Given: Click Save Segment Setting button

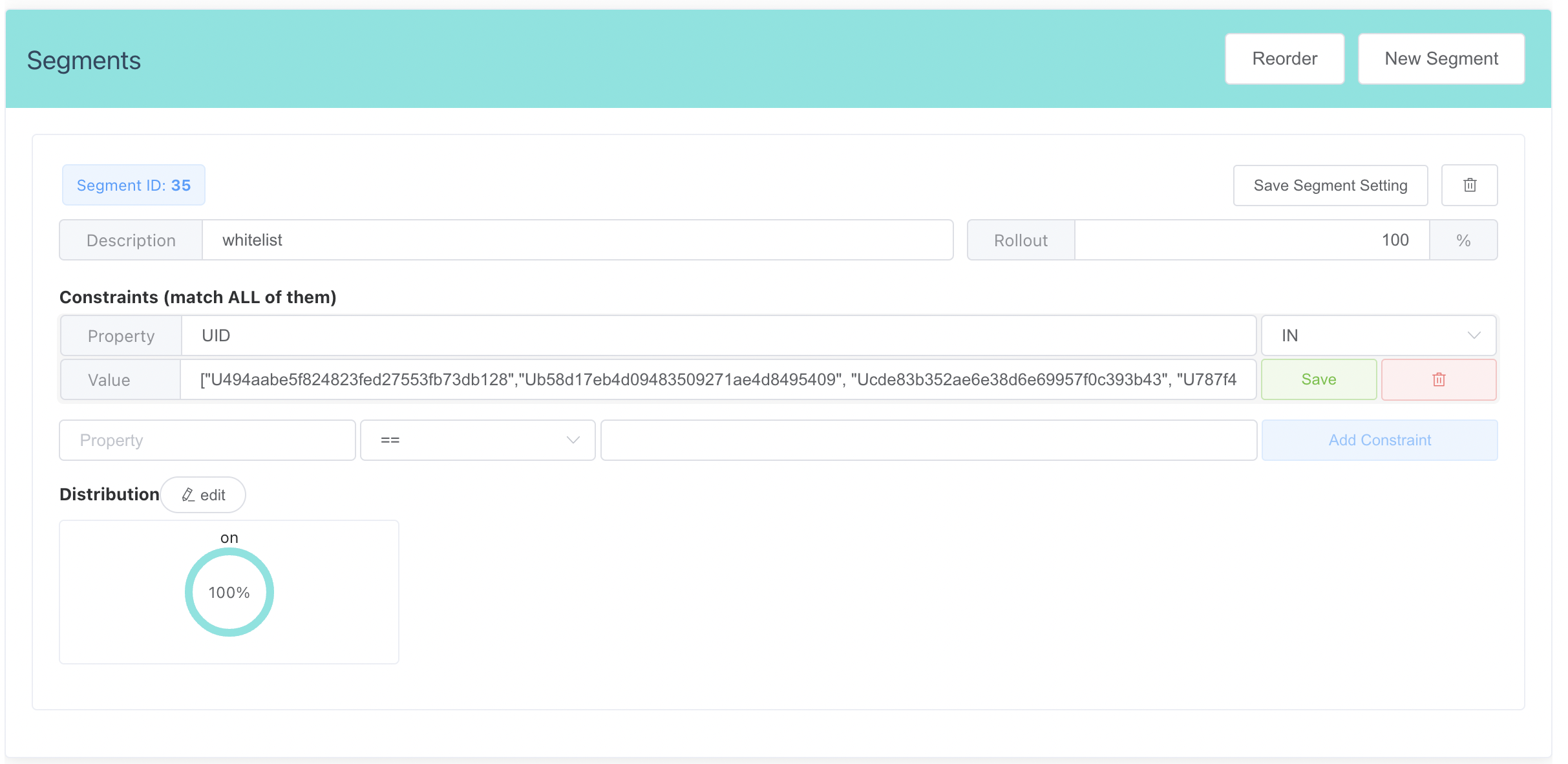Looking at the screenshot, I should click(x=1330, y=186).
